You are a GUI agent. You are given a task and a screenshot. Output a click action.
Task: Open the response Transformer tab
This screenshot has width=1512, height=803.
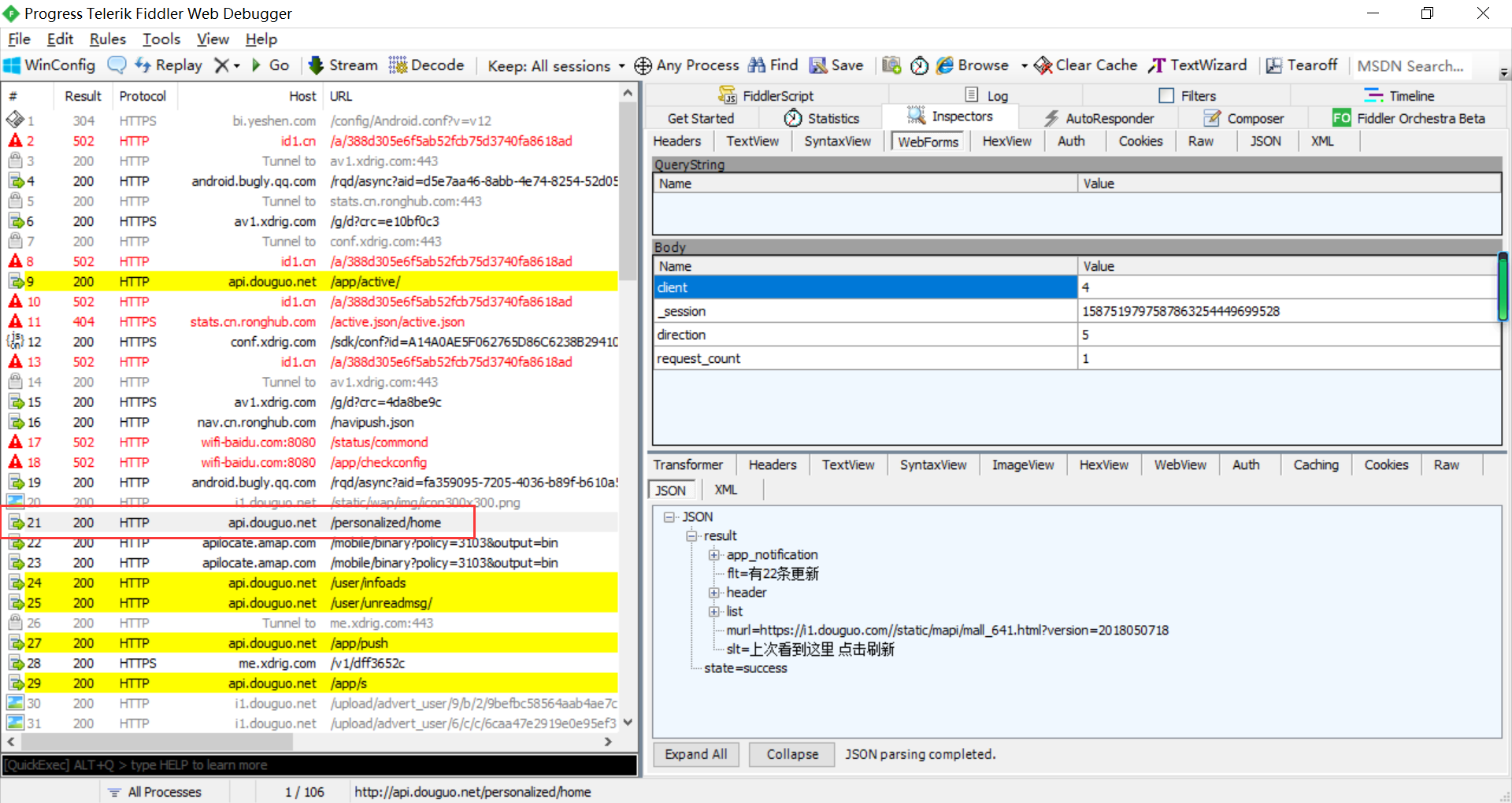(x=687, y=465)
